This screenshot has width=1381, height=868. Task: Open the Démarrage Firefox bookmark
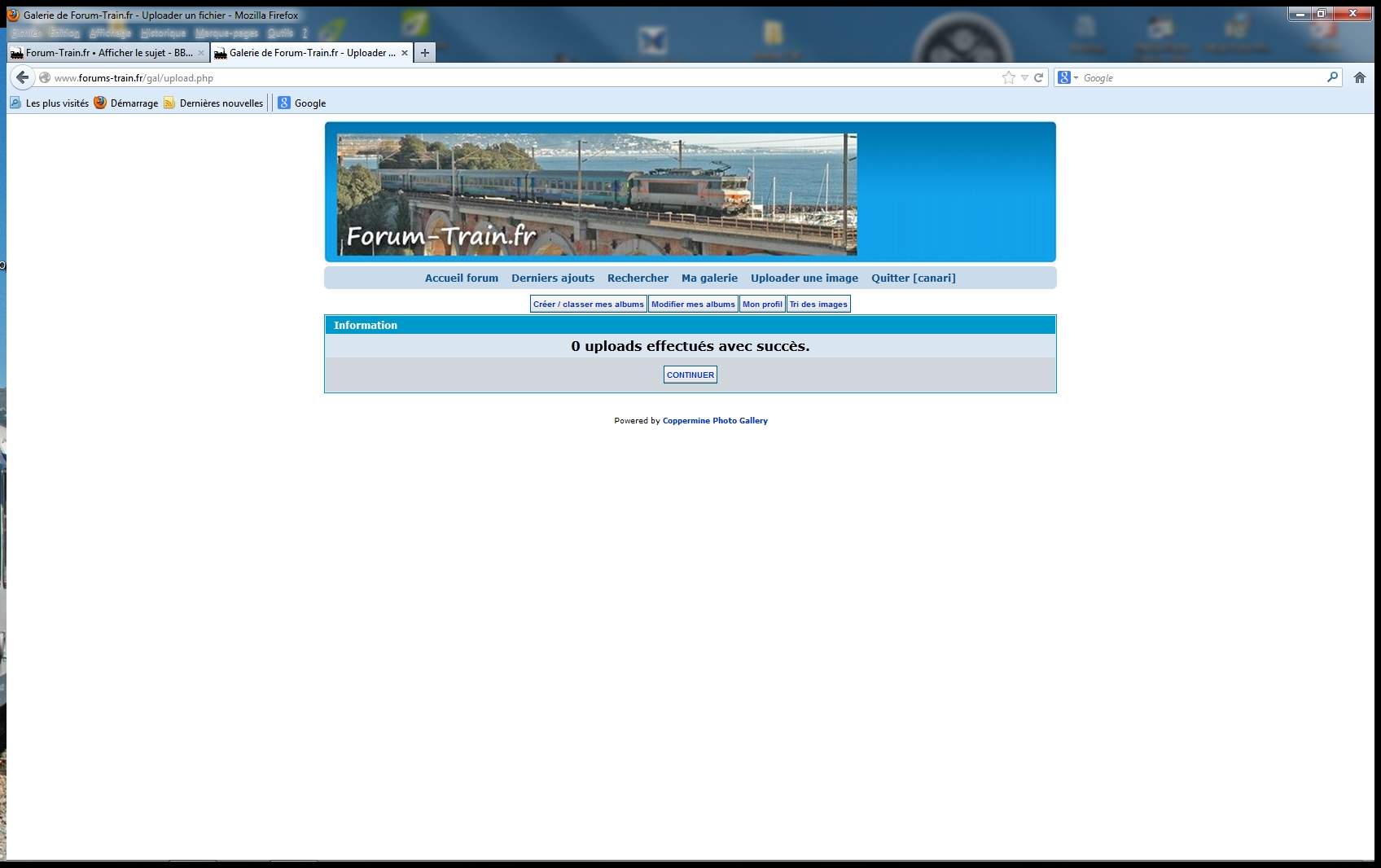tap(126, 103)
